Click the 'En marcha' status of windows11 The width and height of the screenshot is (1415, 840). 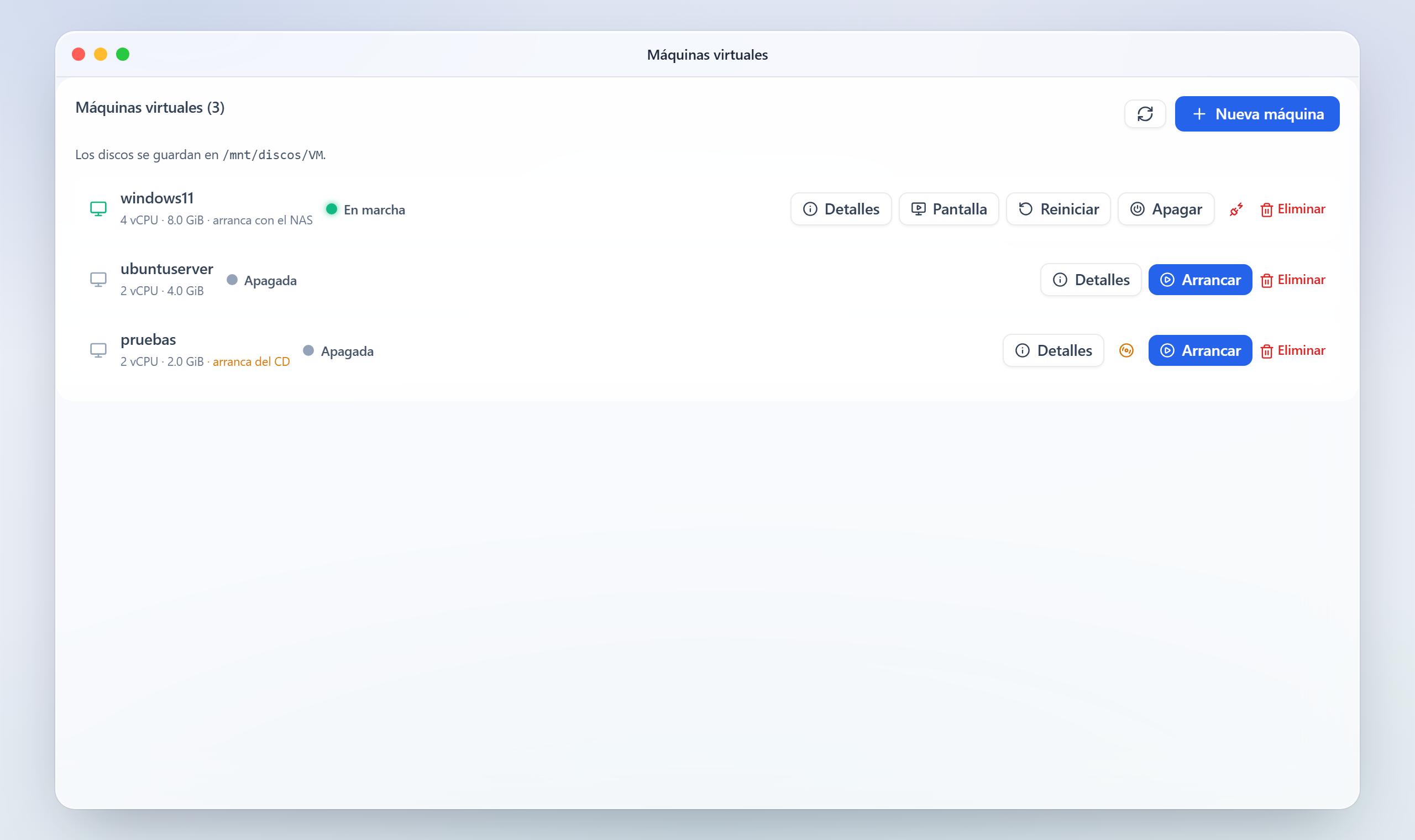(x=366, y=209)
